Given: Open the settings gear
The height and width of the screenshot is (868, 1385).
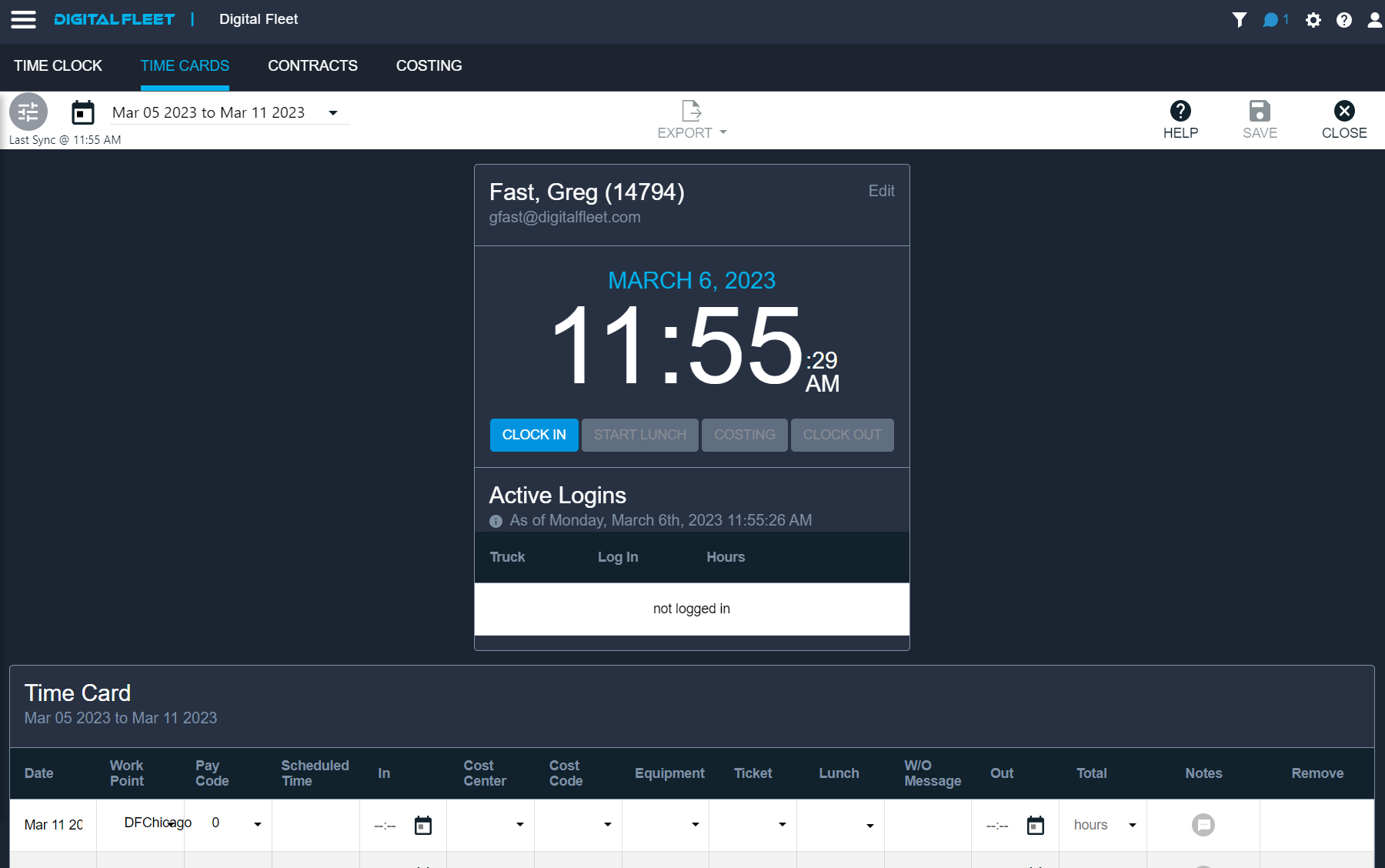Looking at the screenshot, I should [x=1313, y=19].
